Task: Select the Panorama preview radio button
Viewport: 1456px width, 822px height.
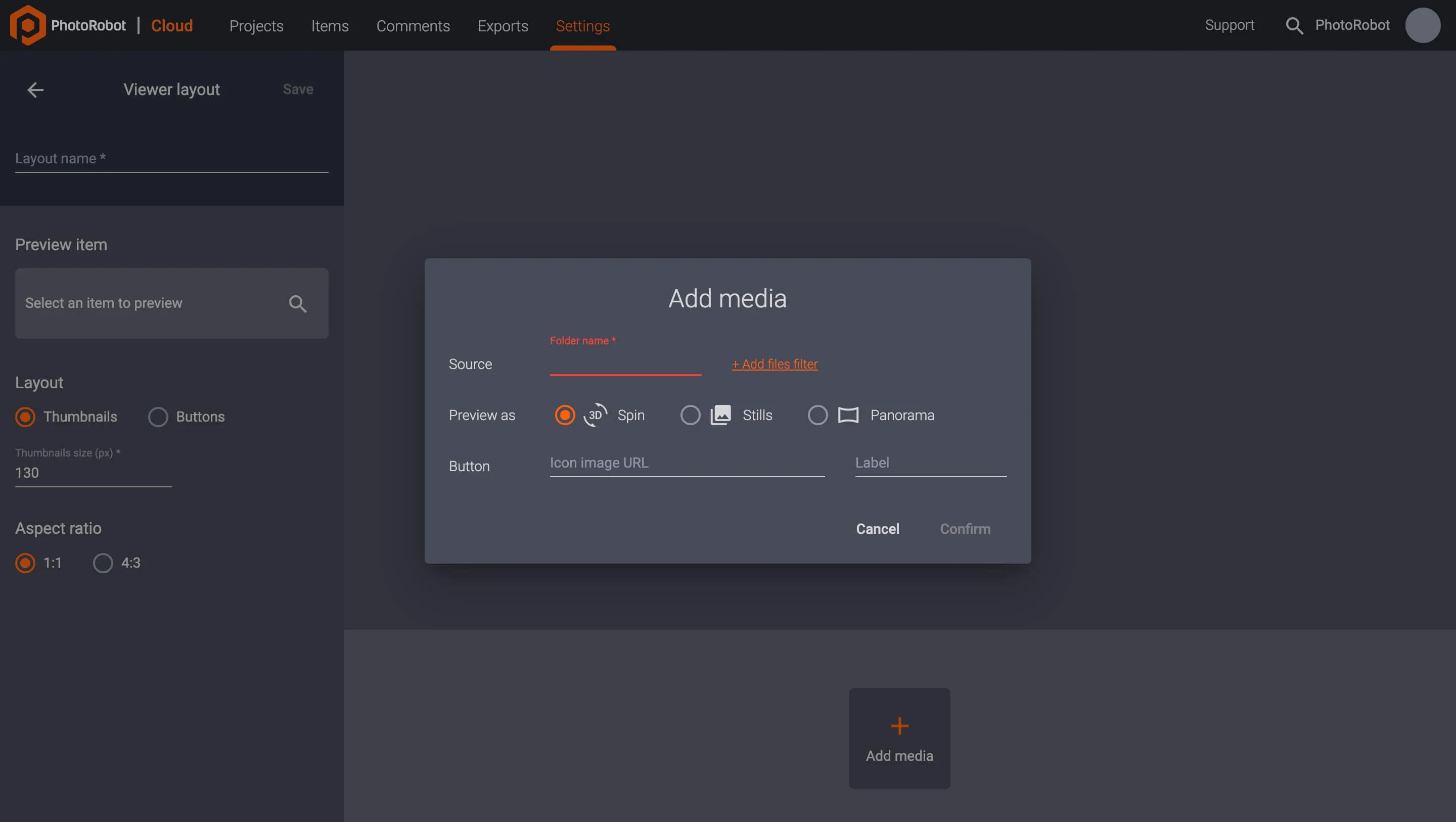Action: 817,415
